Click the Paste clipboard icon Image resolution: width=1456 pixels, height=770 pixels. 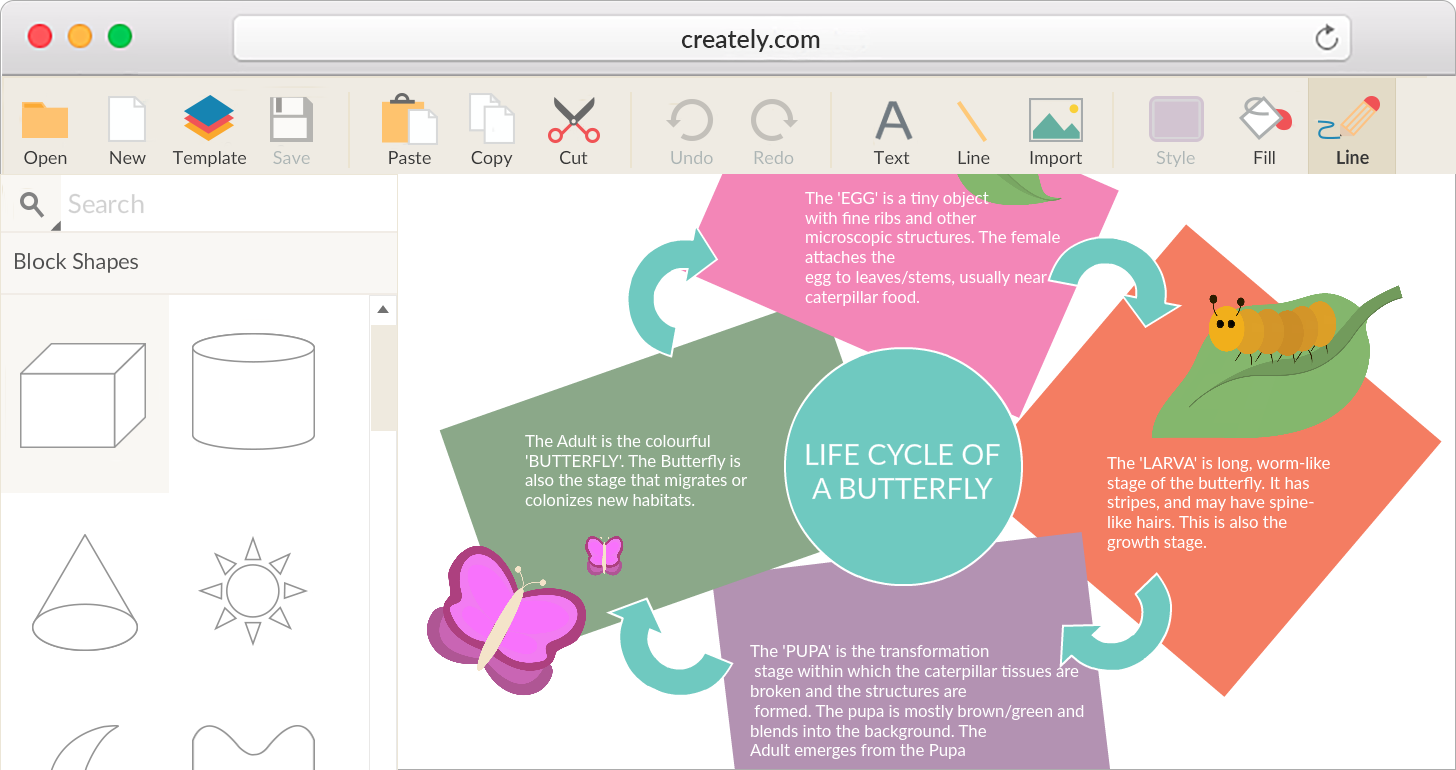[409, 121]
